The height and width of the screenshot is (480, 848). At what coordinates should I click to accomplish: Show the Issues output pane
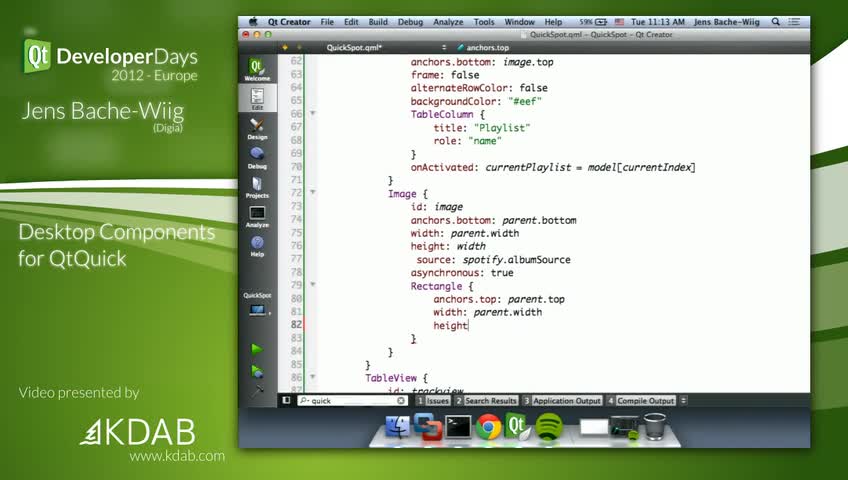(433, 401)
